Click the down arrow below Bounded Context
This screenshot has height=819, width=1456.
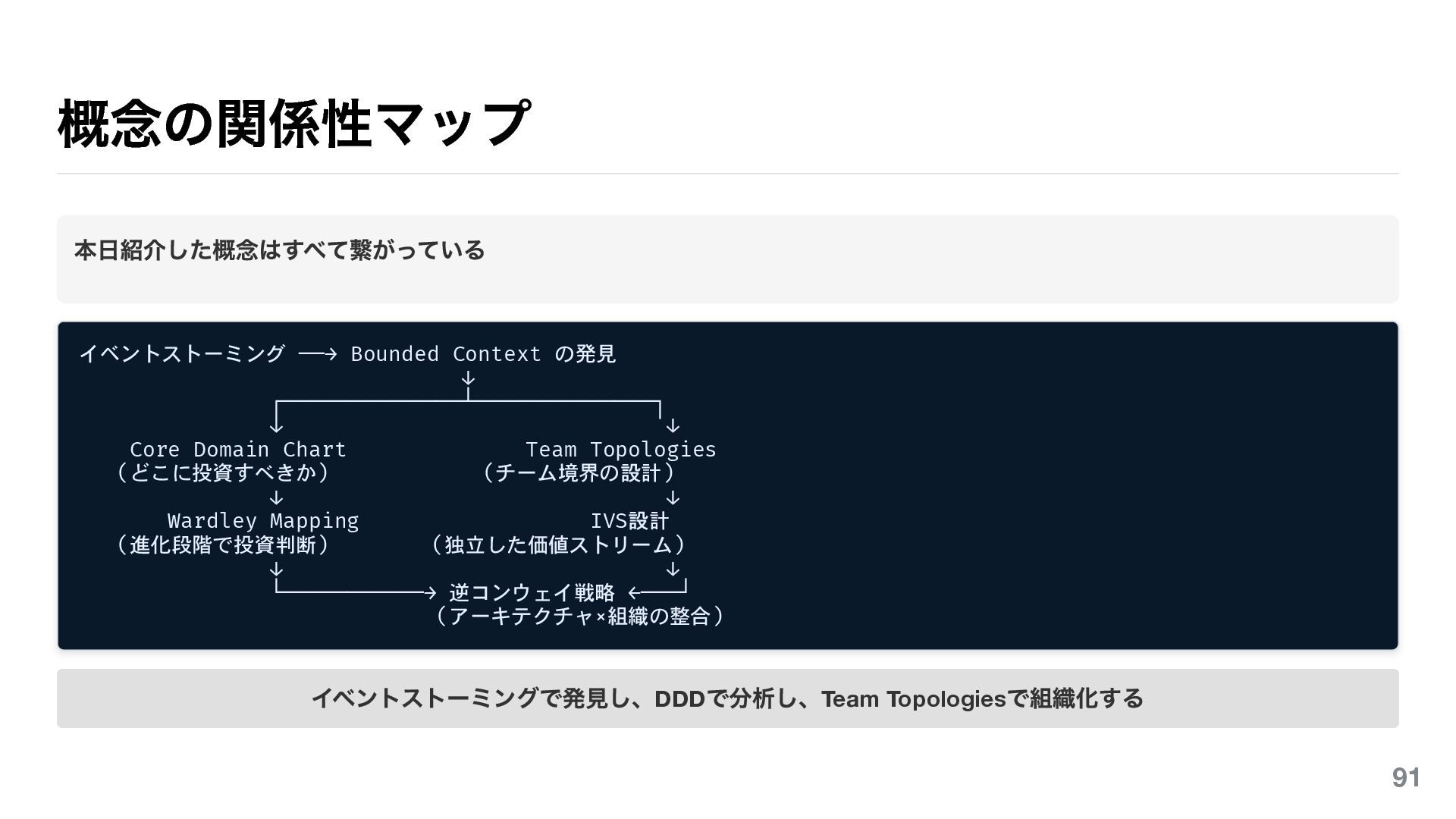click(469, 378)
